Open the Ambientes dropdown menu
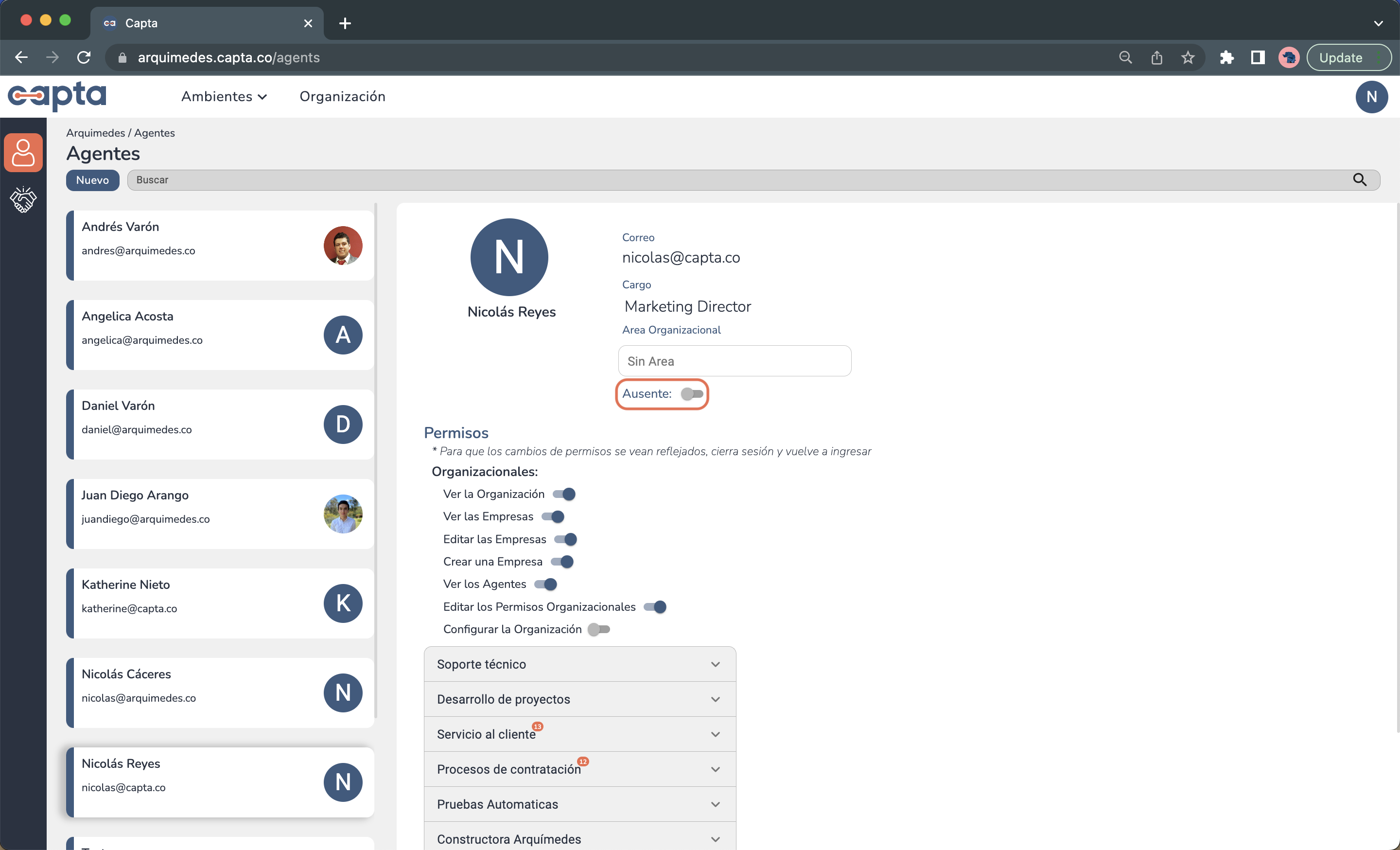The width and height of the screenshot is (1400, 850). coord(224,97)
